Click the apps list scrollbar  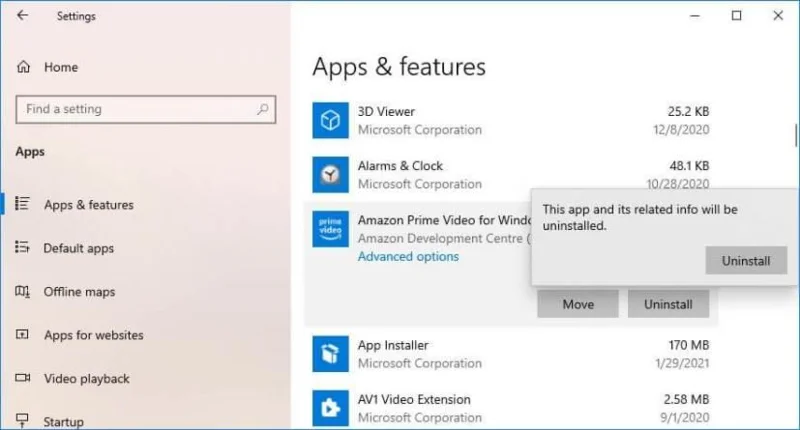[795, 135]
